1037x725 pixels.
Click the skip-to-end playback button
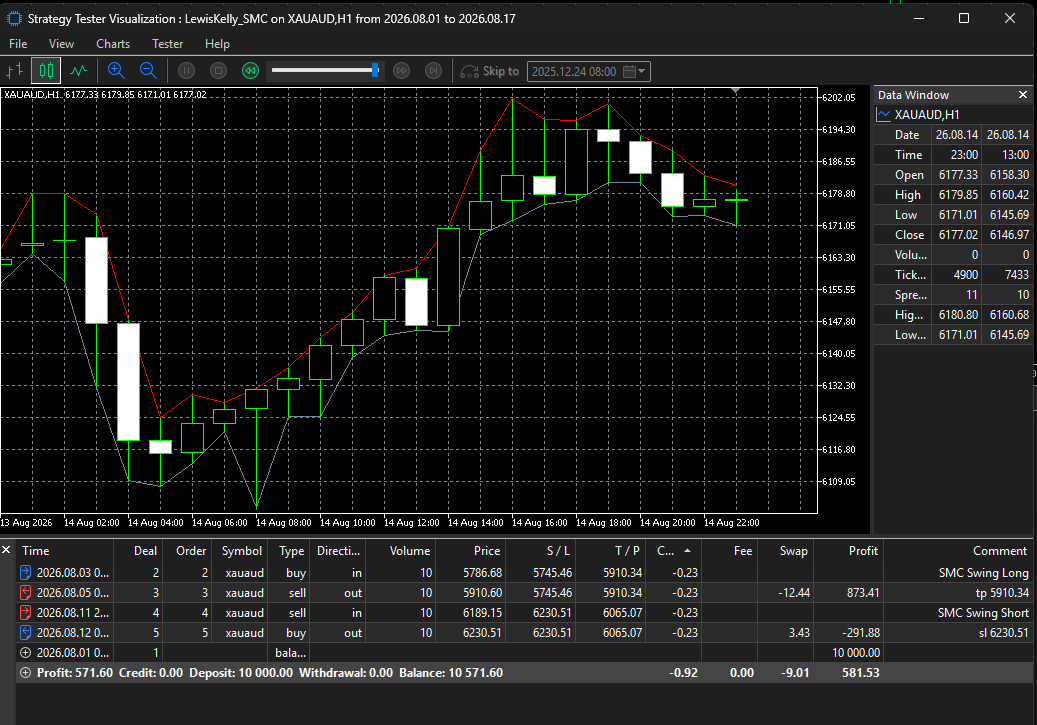(433, 71)
